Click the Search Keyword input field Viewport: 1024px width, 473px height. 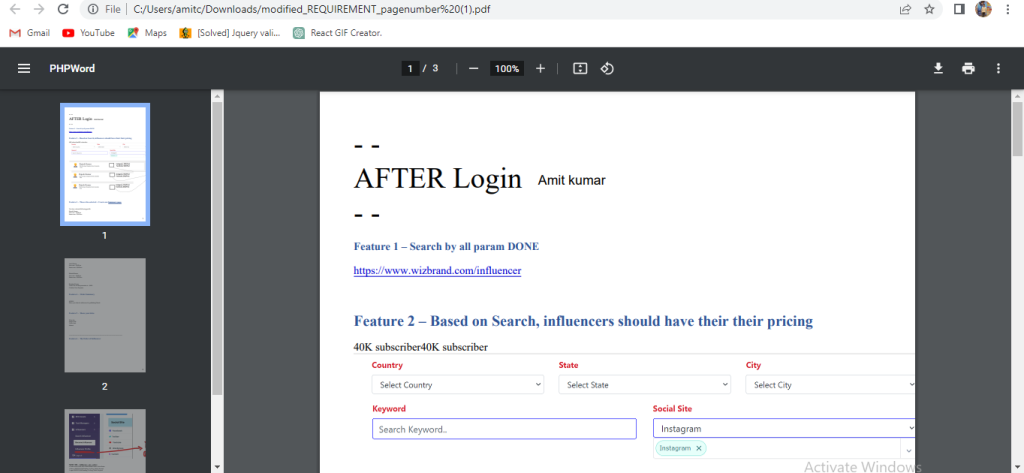coord(504,429)
